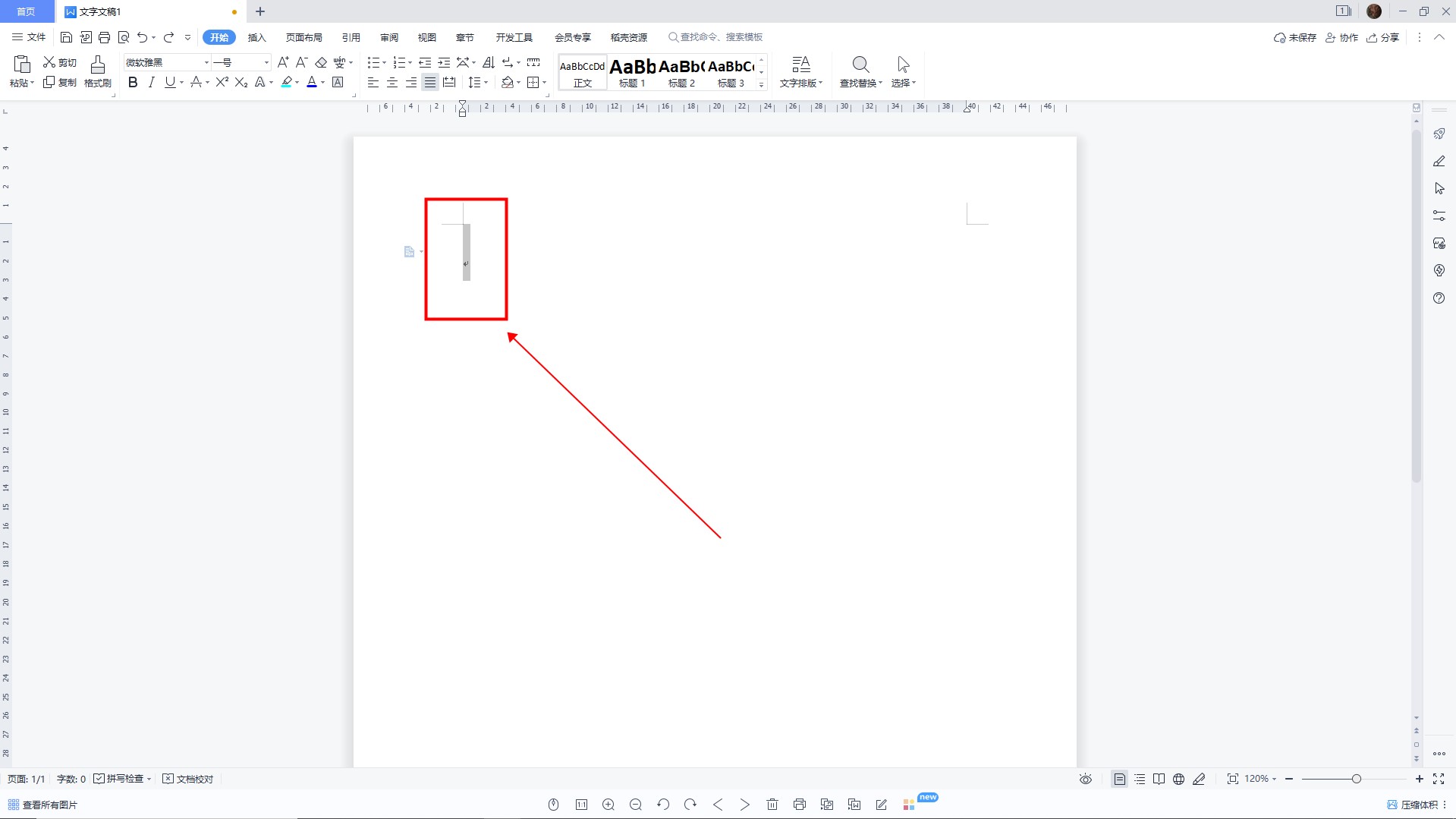
Task: Switch to web layout view globe icon
Action: (1178, 779)
